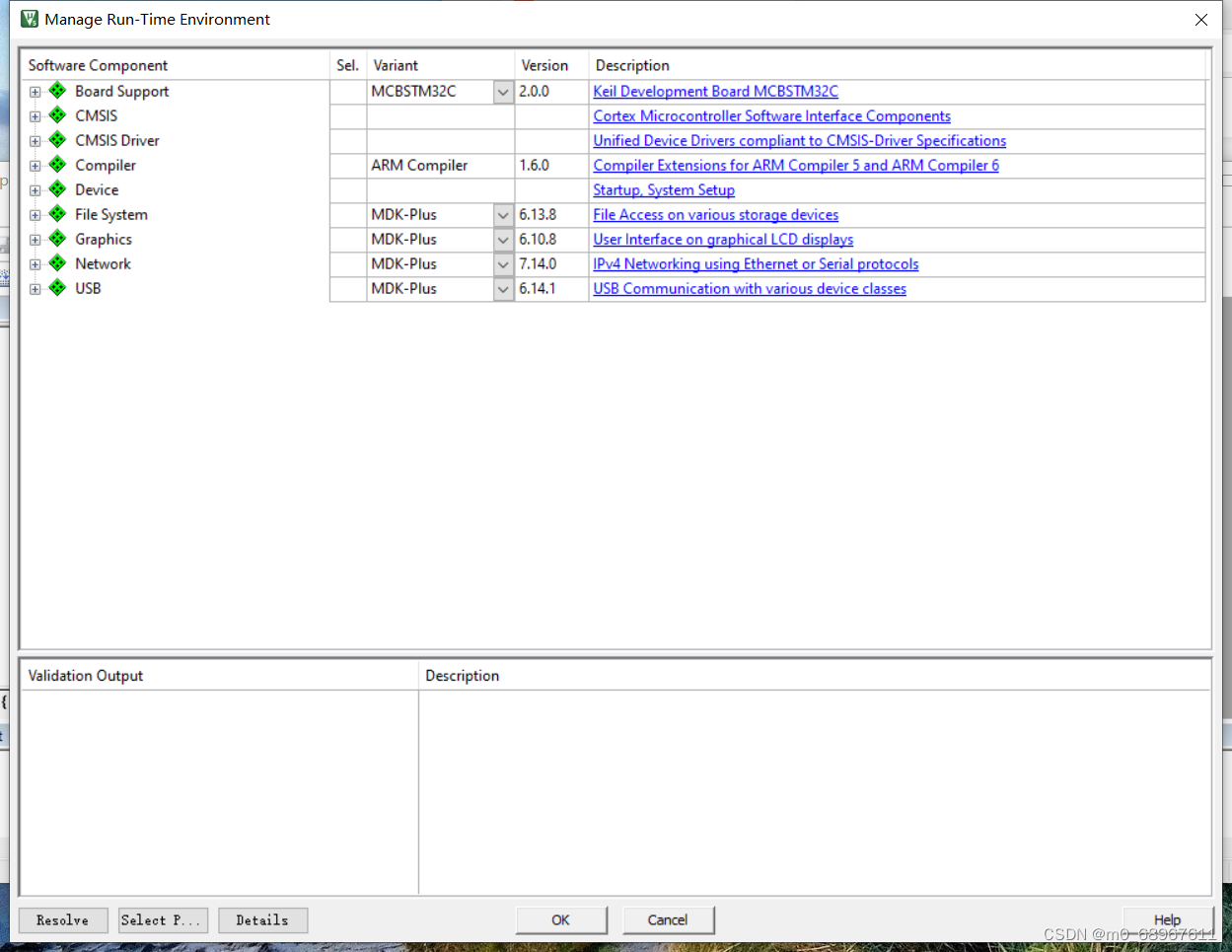
Task: Open Keil Development Board MCBSTM32C link
Action: 715,91
